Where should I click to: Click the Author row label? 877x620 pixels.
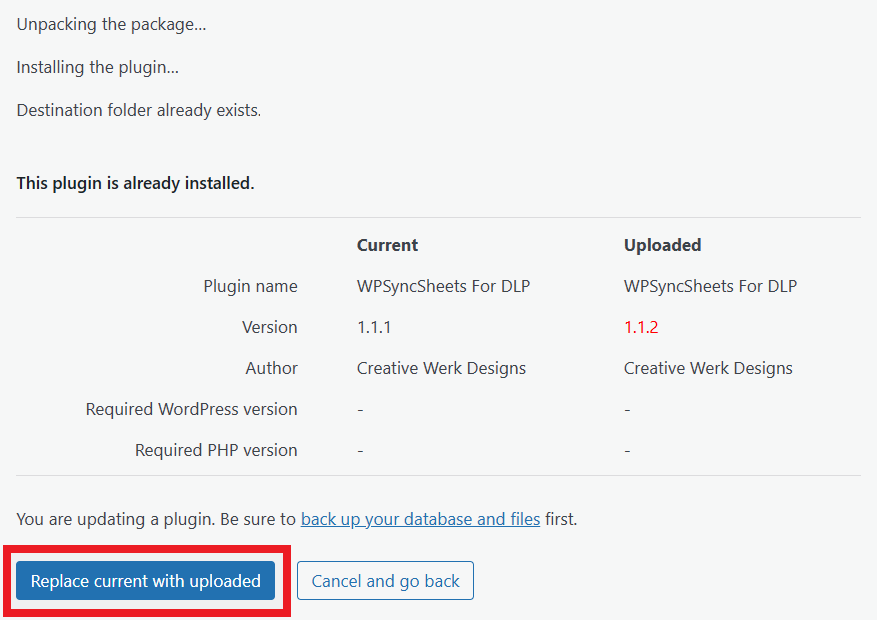pyautogui.click(x=272, y=368)
